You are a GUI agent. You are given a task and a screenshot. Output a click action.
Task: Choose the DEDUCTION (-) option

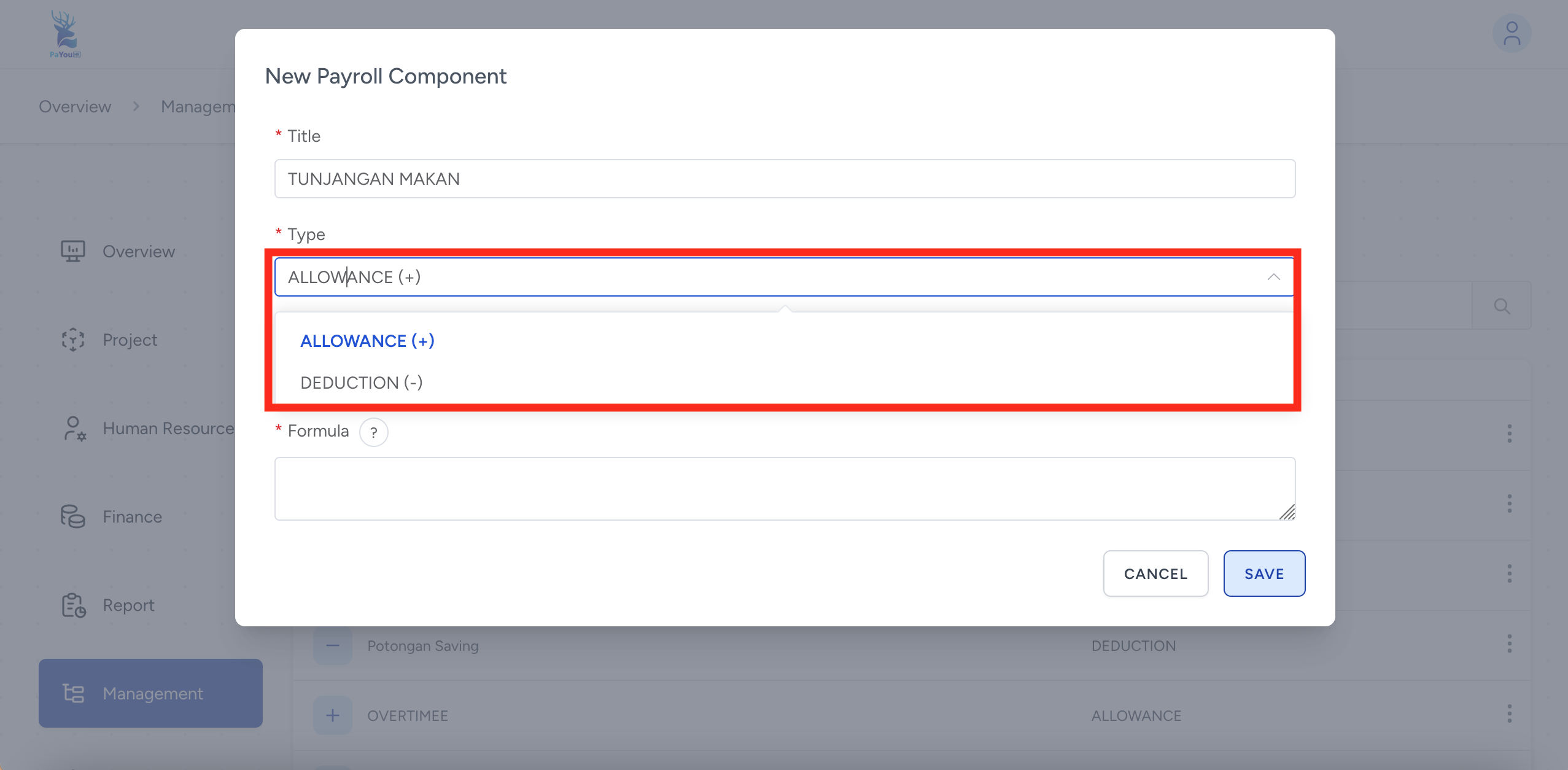point(361,383)
